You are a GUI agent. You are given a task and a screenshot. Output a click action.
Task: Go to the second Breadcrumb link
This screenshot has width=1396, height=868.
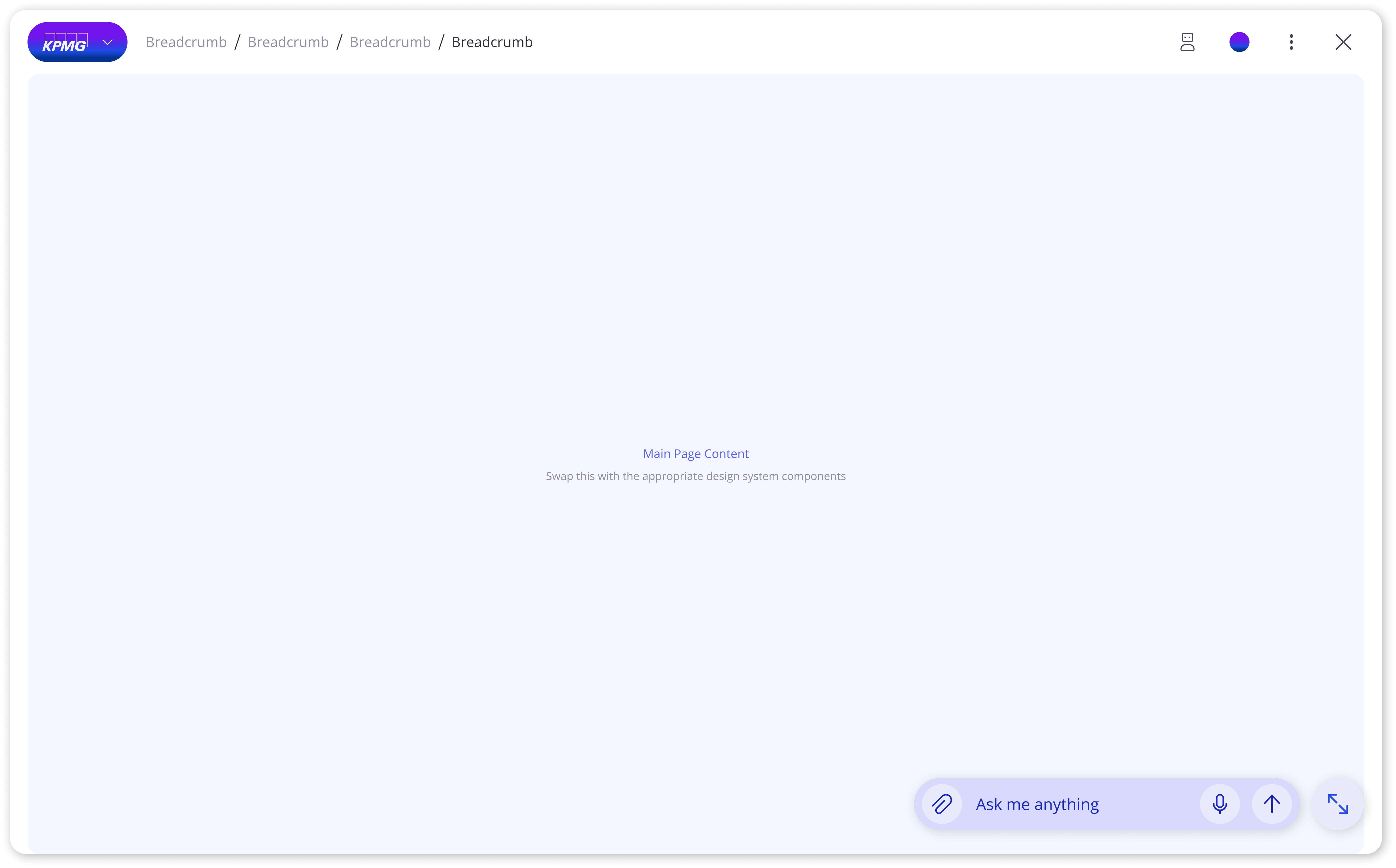tap(288, 42)
